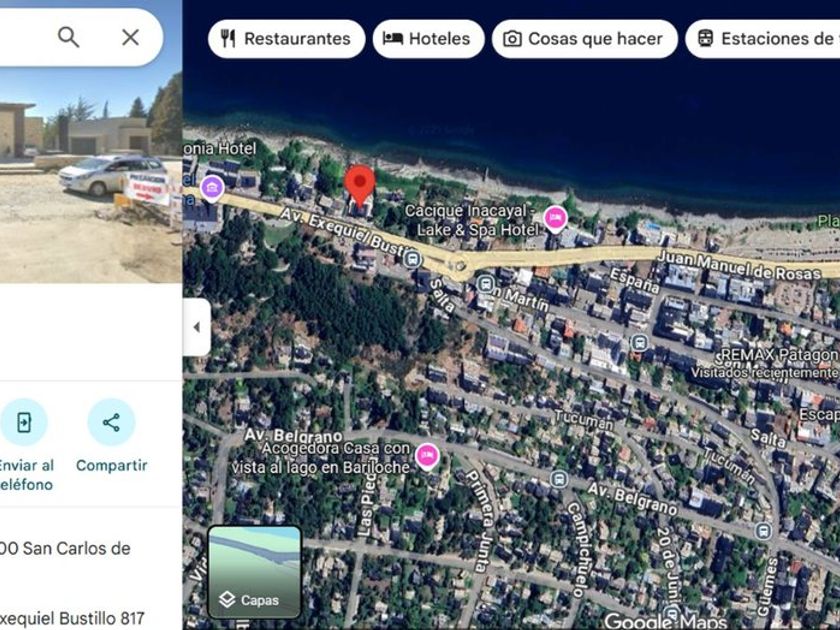Click the purple hotel marker near Patagonia Hotel
The width and height of the screenshot is (840, 630).
tap(212, 189)
